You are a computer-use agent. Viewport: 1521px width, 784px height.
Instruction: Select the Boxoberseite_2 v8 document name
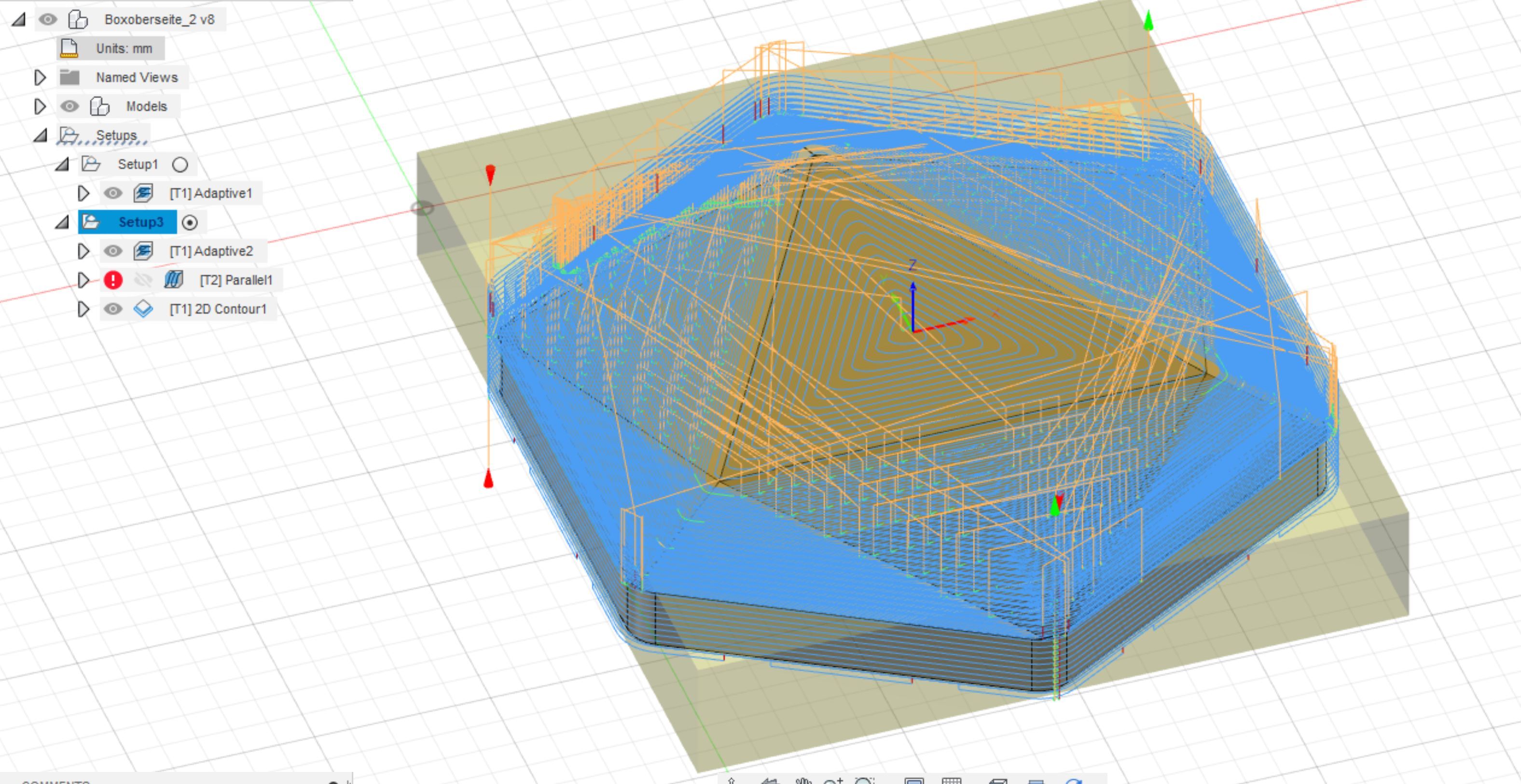coord(159,19)
